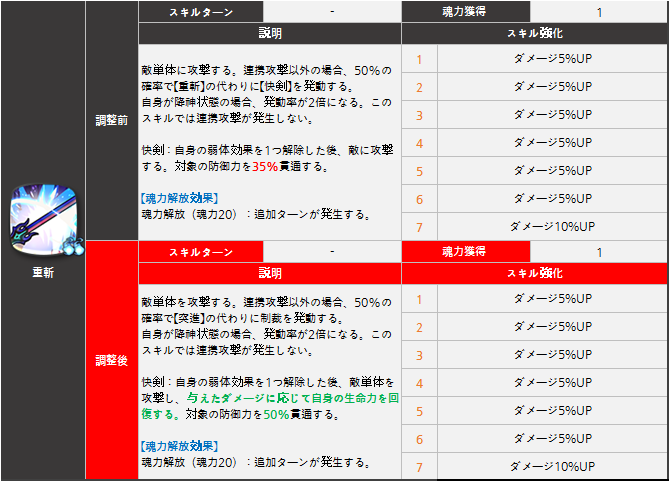Select ダメージ10%UP in the 調整前 section
This screenshot has width=669, height=481.
(552, 226)
